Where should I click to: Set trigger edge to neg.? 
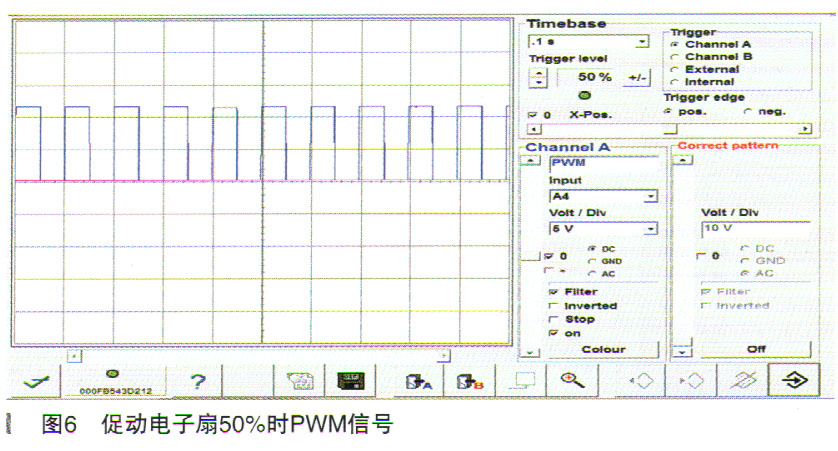pos(748,111)
